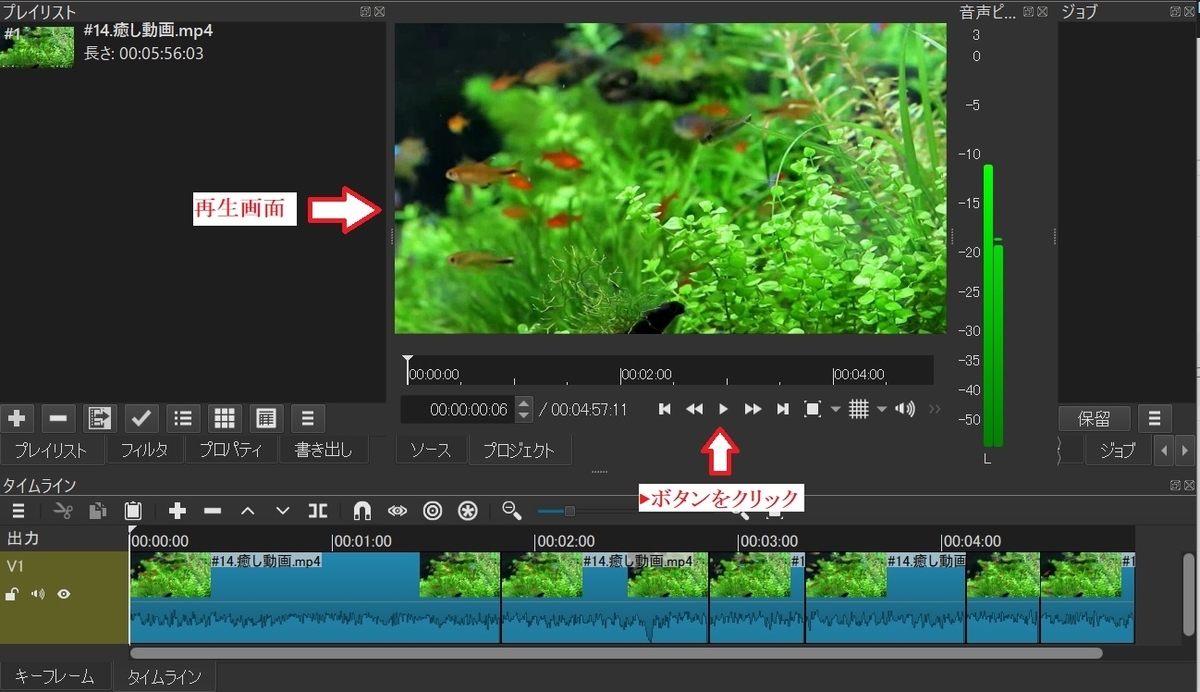Open the timeline hamburger menu

tap(18, 511)
